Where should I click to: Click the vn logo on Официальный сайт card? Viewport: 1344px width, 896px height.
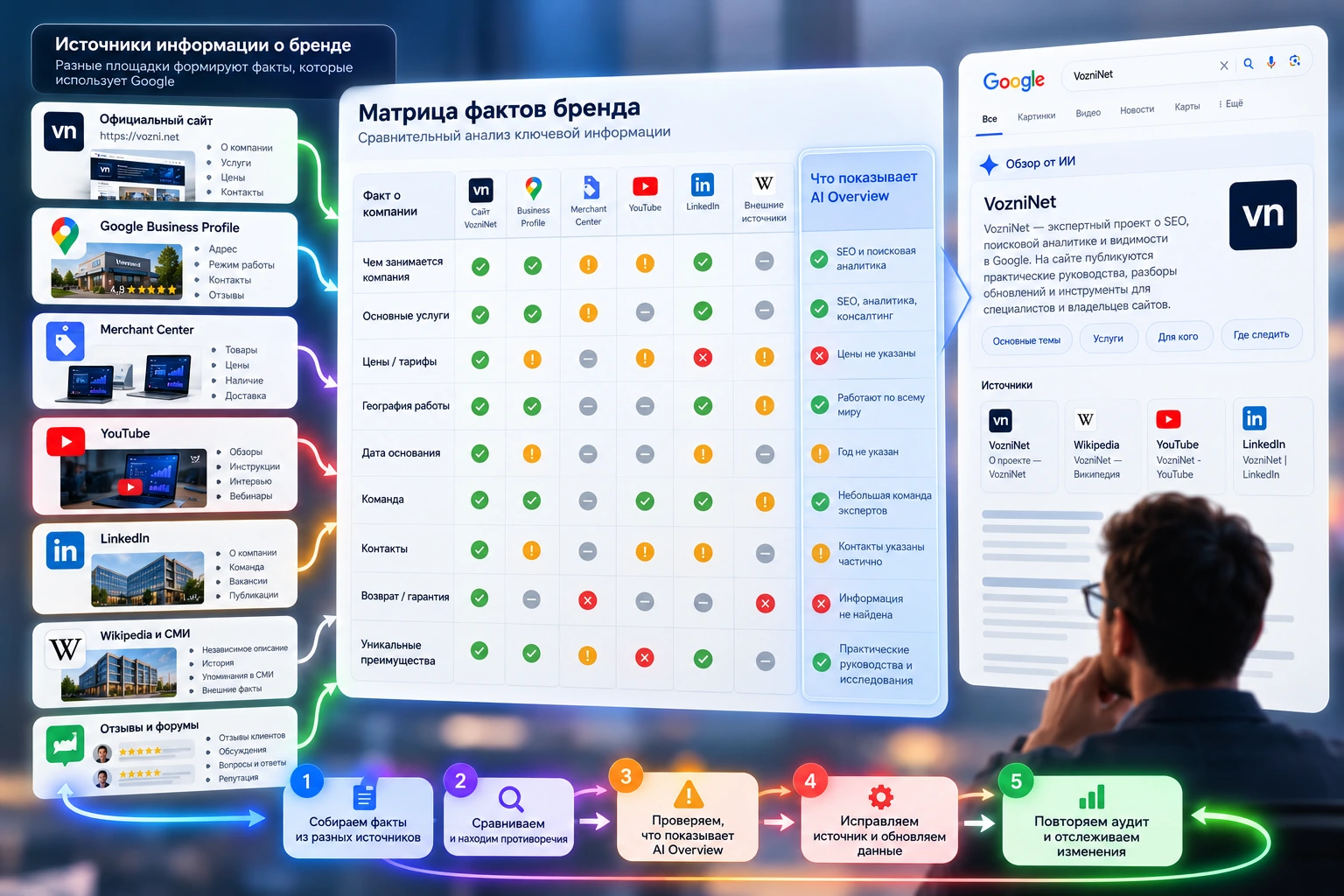[64, 131]
